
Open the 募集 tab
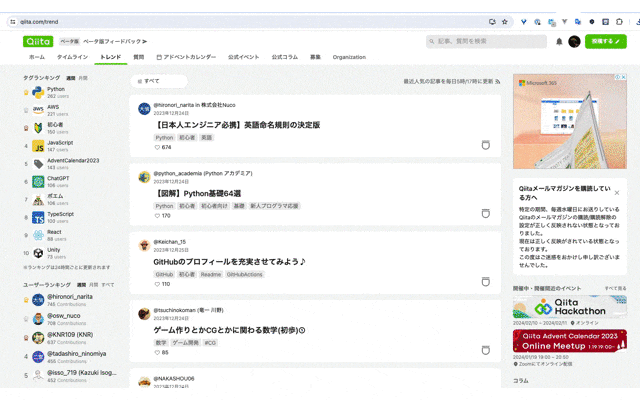pos(315,57)
